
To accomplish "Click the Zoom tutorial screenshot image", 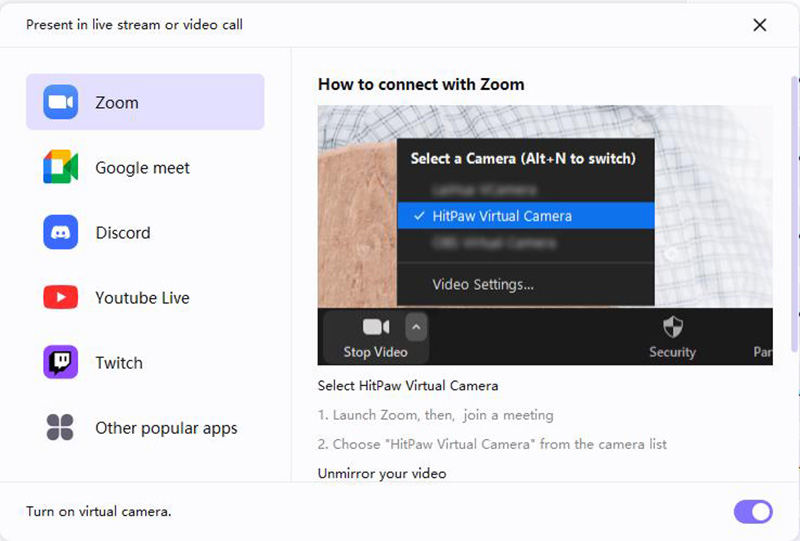I will (545, 235).
